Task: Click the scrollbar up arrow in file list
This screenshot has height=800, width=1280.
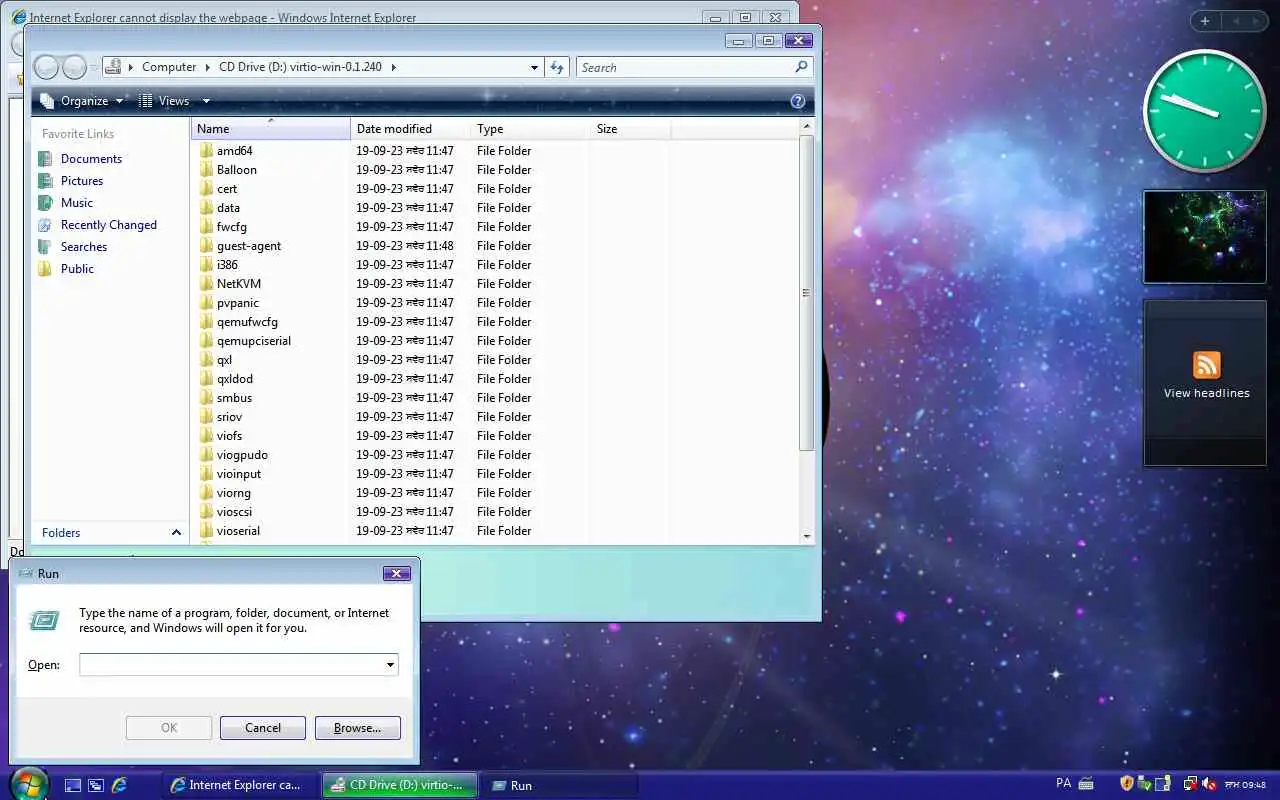Action: coord(806,128)
